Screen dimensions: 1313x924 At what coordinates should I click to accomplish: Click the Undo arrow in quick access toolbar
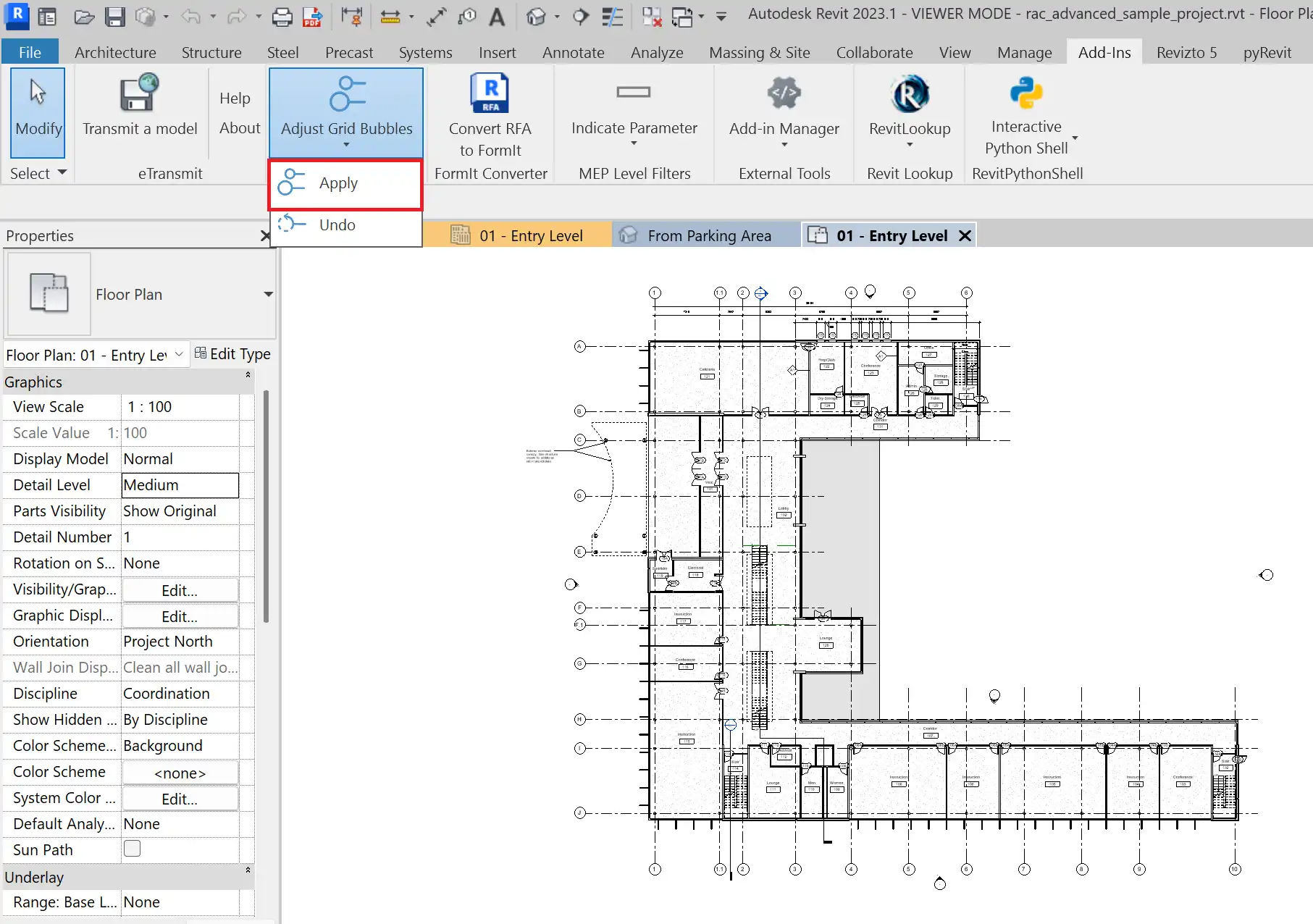point(190,16)
